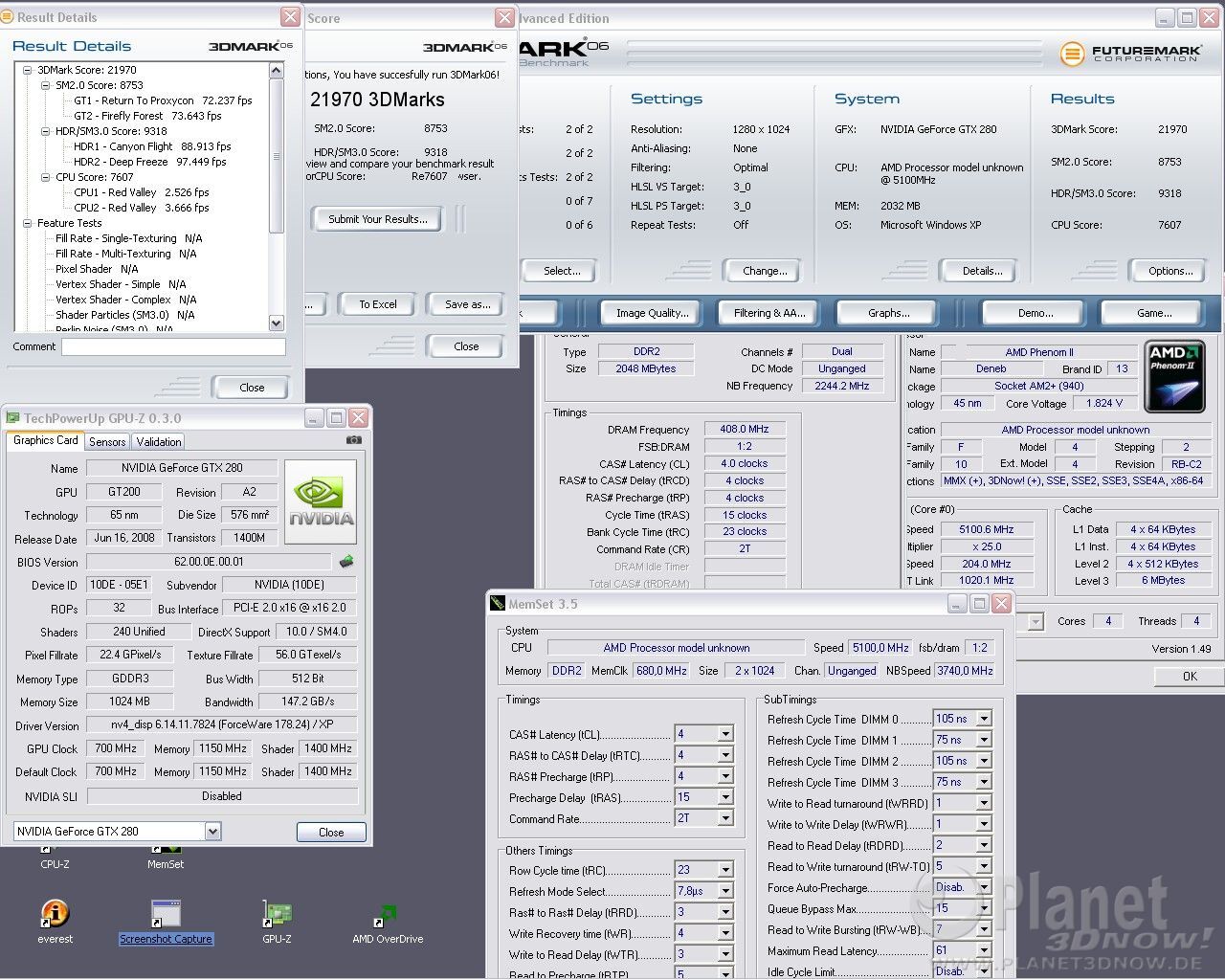This screenshot has height=980, width=1225.
Task: Collapse the Feature Tests tree node
Action: pos(28,223)
